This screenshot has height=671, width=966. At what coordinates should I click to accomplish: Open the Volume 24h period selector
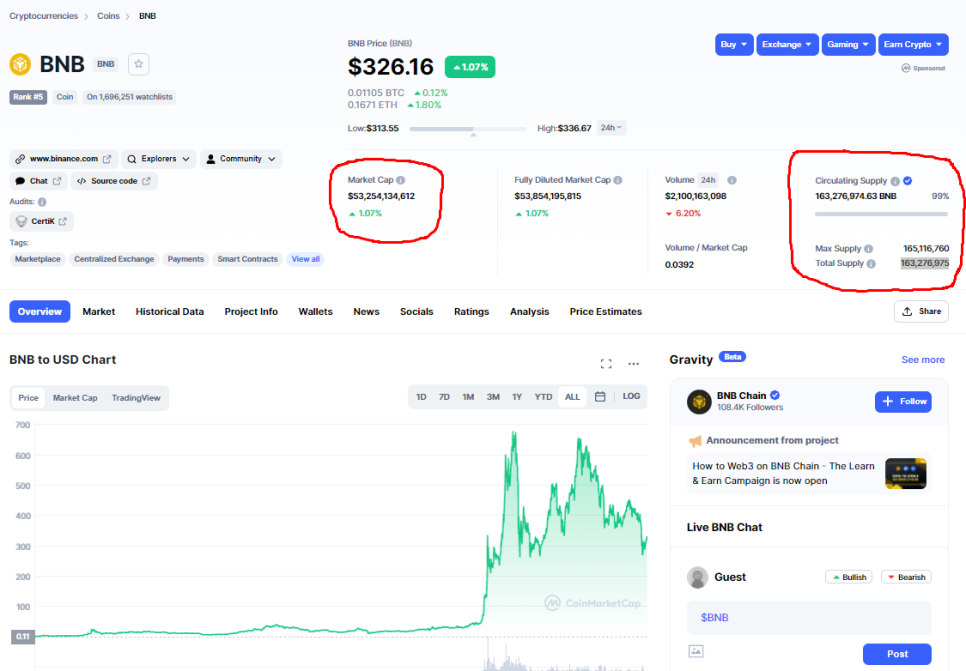708,180
